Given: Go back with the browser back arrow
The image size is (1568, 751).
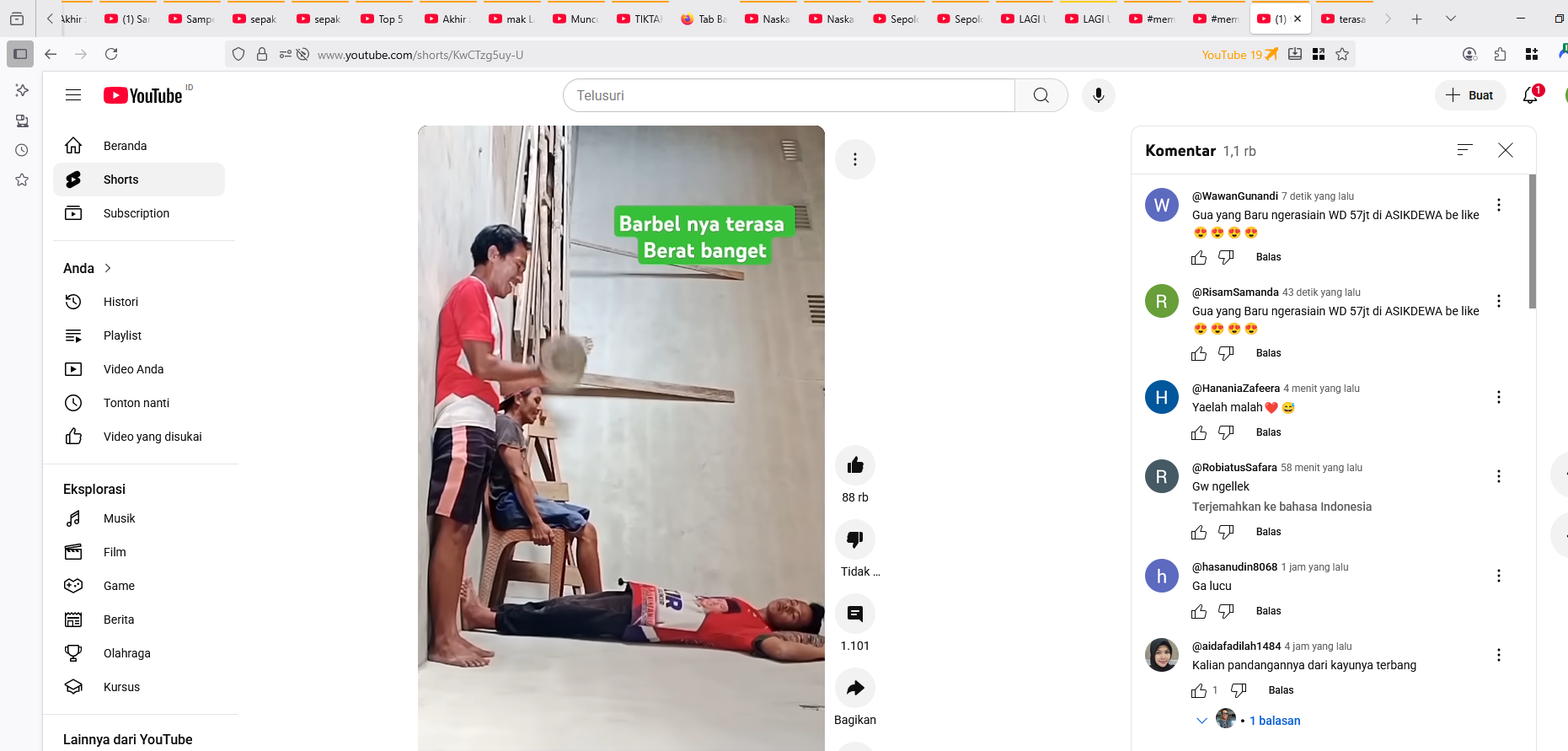Looking at the screenshot, I should click(x=51, y=54).
